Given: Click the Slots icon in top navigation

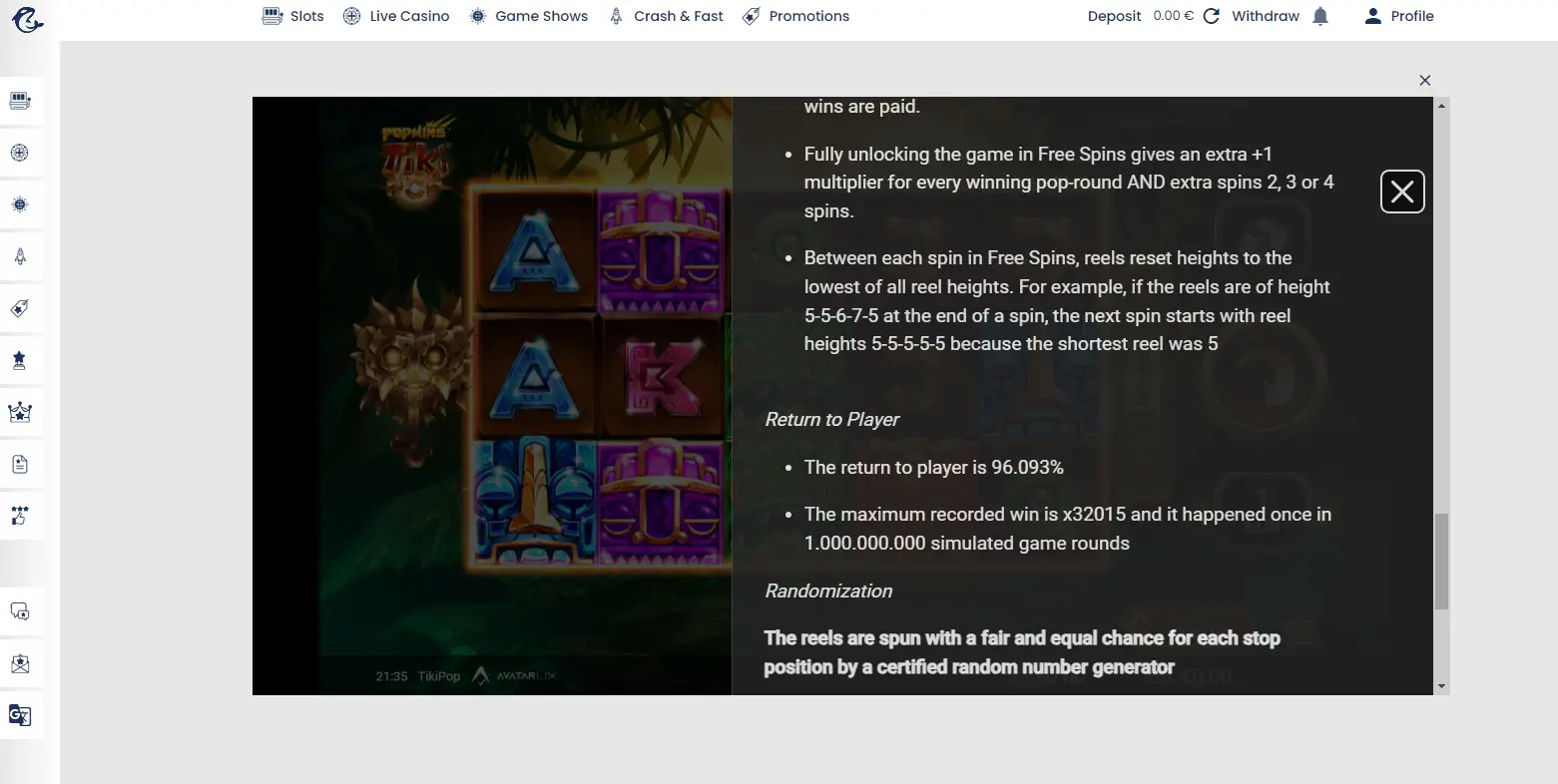Looking at the screenshot, I should 272,16.
